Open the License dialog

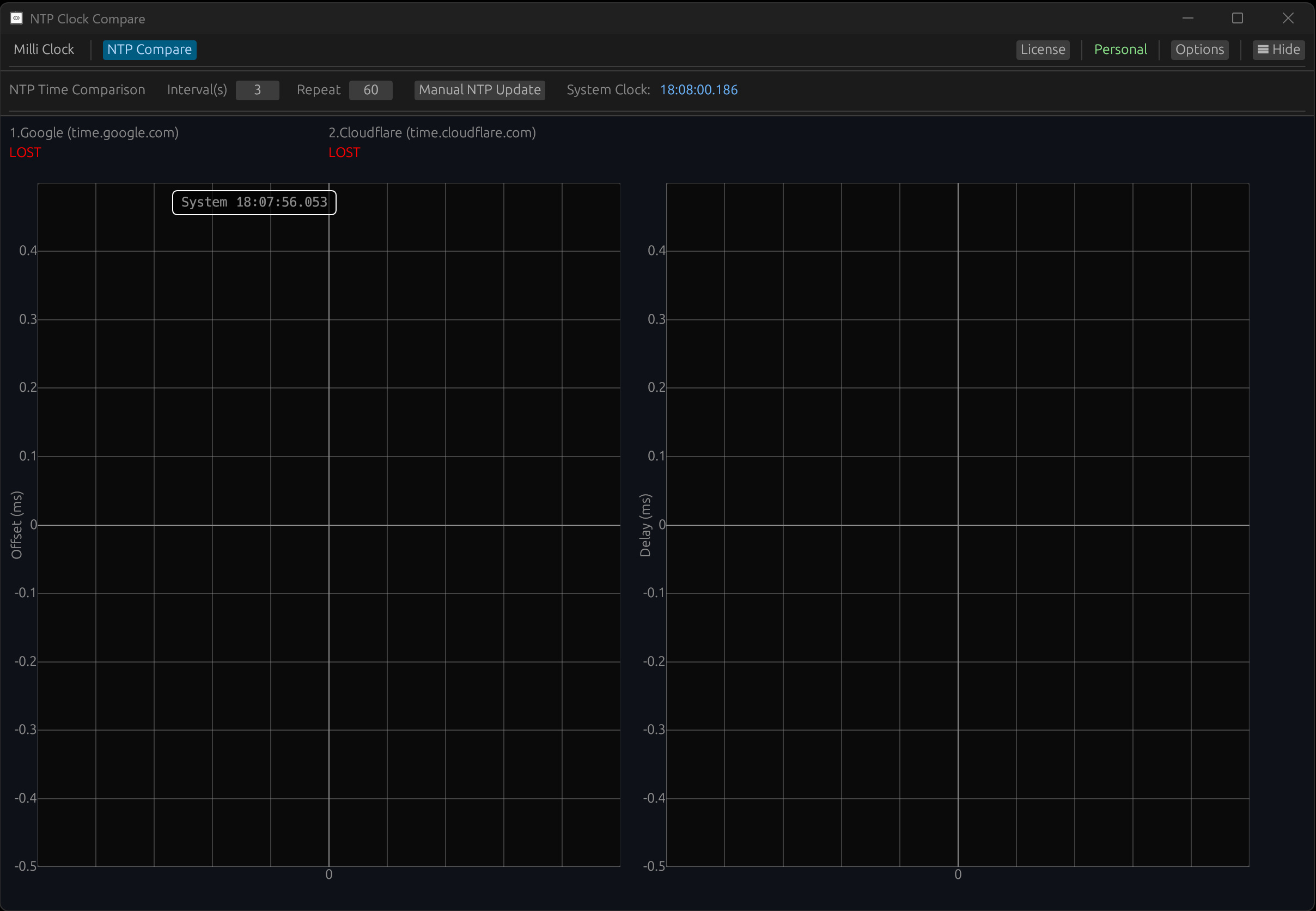click(x=1042, y=50)
